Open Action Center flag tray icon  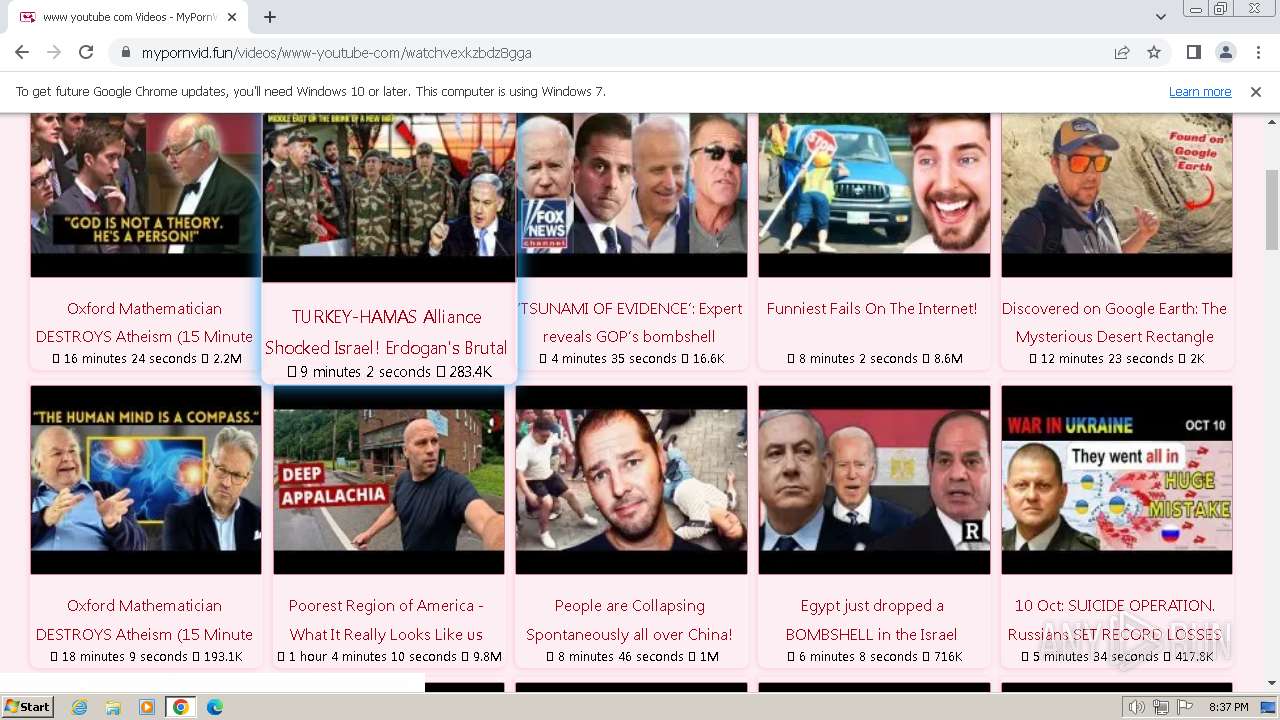click(x=1185, y=707)
